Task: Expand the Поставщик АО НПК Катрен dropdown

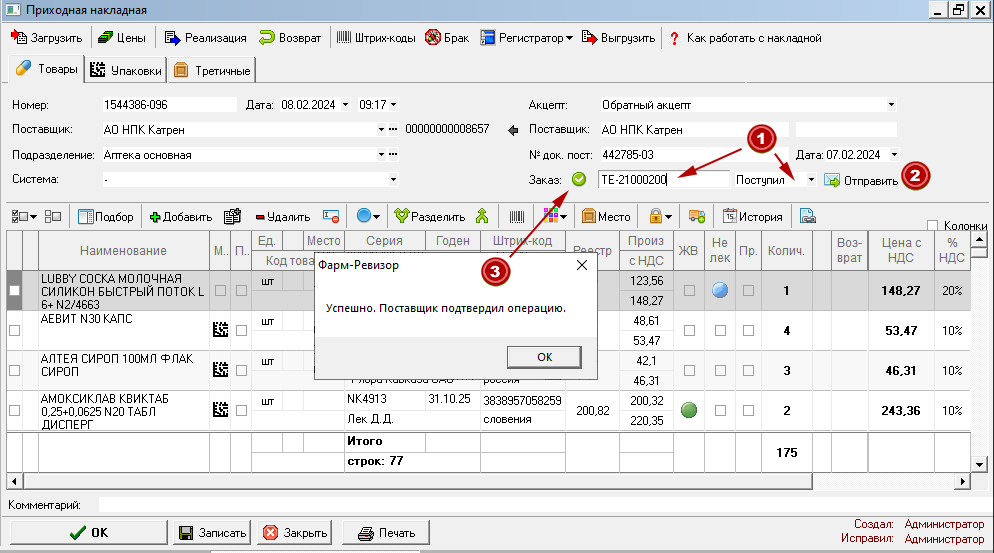Action: click(x=381, y=129)
